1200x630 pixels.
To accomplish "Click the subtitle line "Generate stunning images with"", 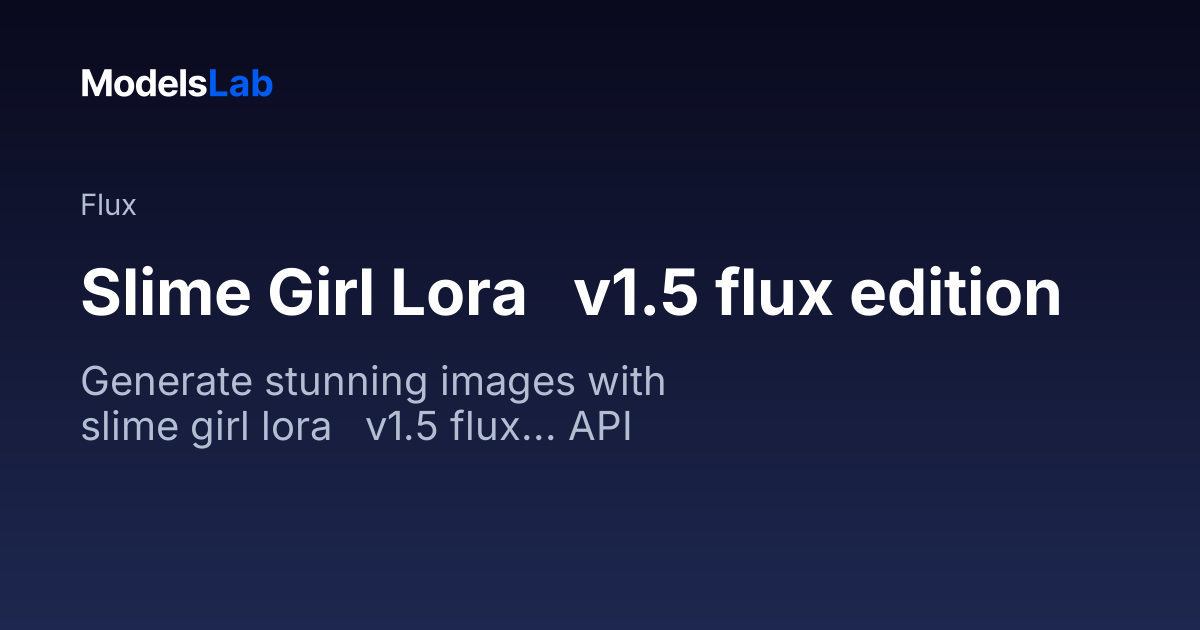I will coord(373,384).
